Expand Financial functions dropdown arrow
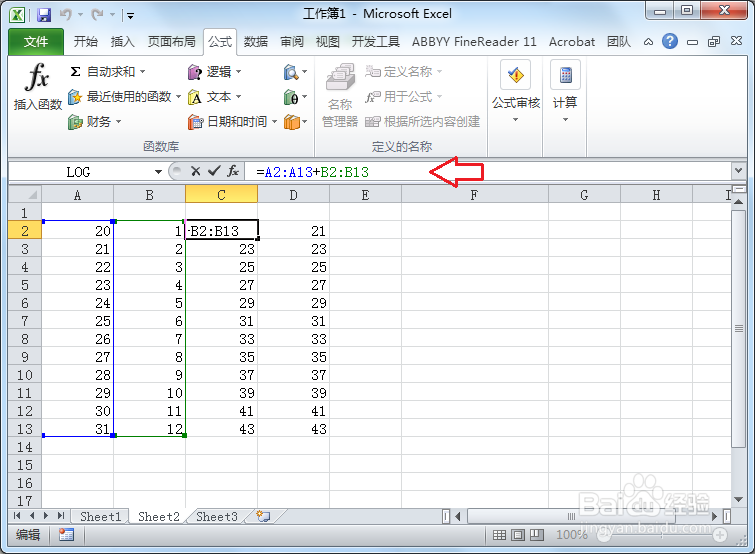 118,122
